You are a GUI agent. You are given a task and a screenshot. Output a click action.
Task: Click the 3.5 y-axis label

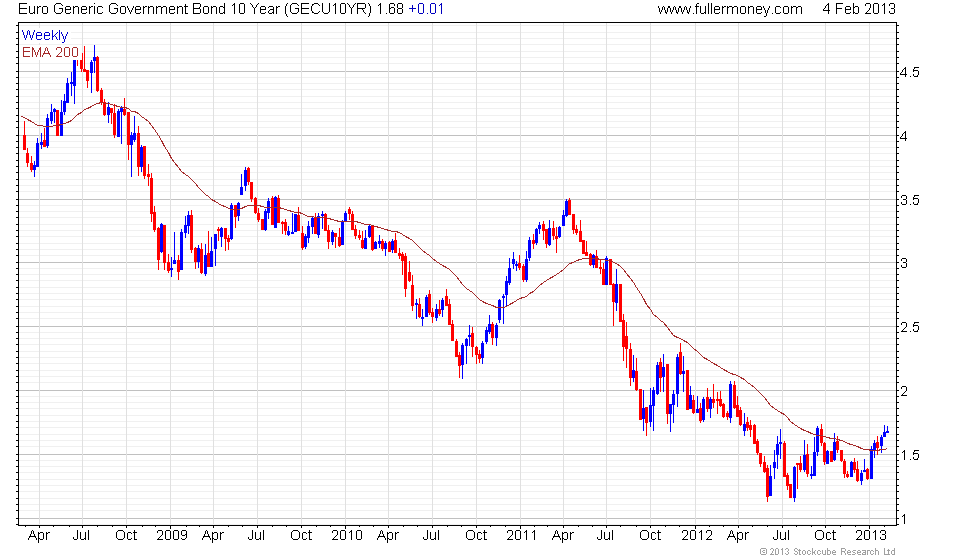(910, 201)
